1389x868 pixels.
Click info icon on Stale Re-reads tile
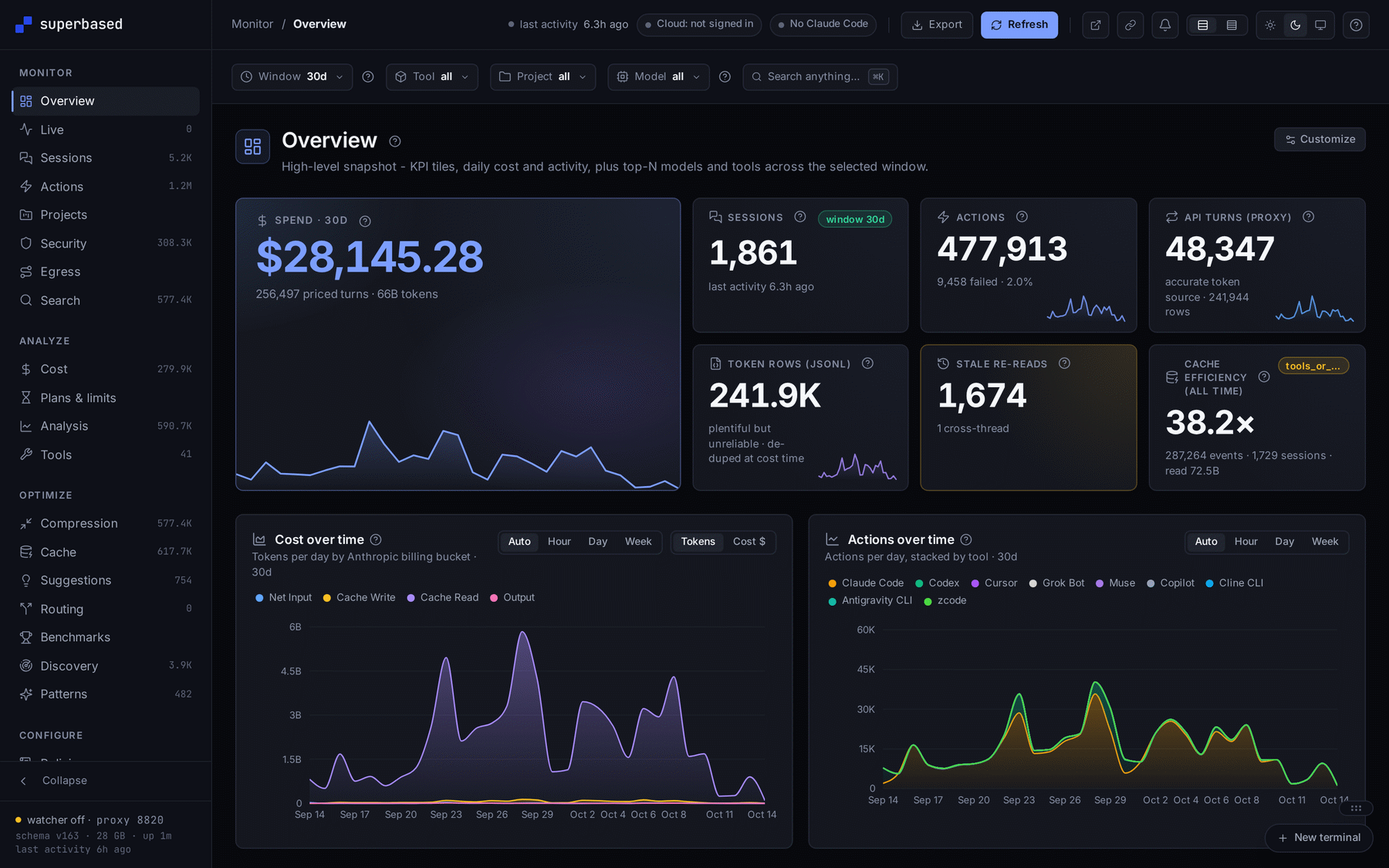coord(1064,363)
